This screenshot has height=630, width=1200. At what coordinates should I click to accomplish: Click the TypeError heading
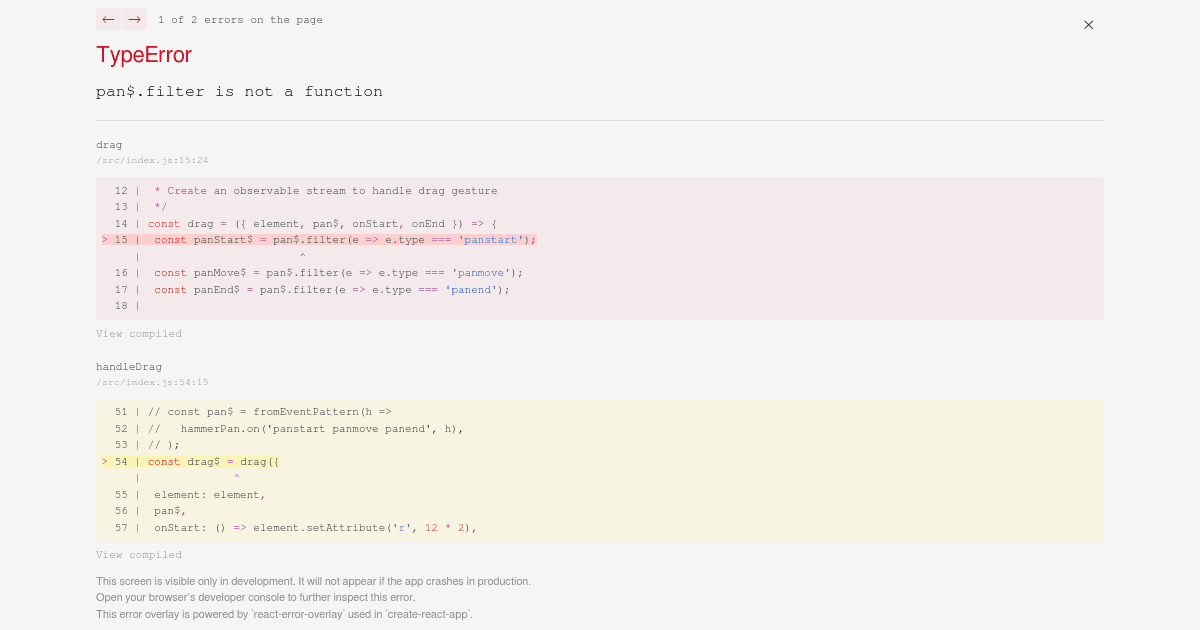143,55
